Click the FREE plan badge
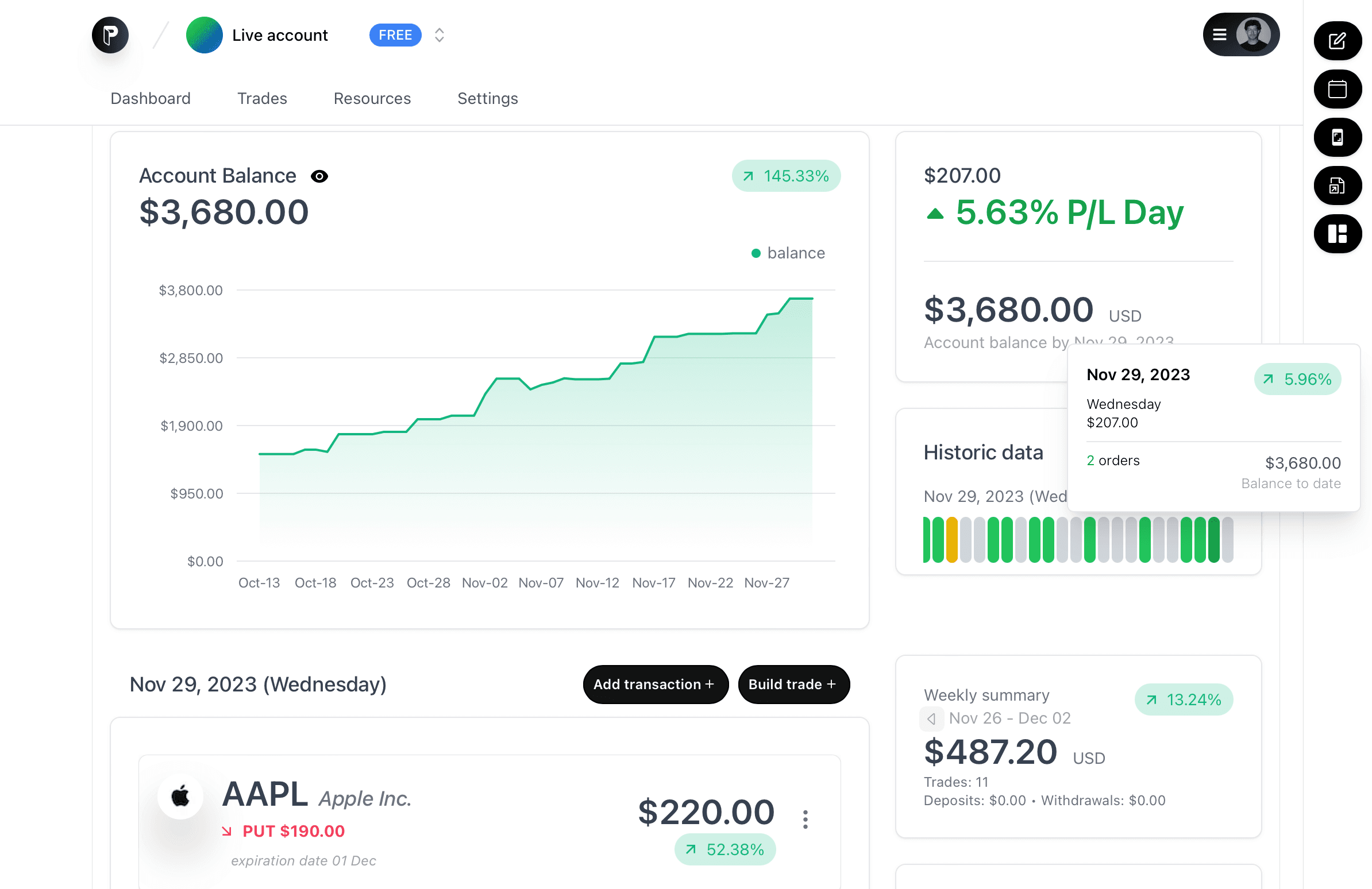The image size is (1372, 889). [x=395, y=35]
